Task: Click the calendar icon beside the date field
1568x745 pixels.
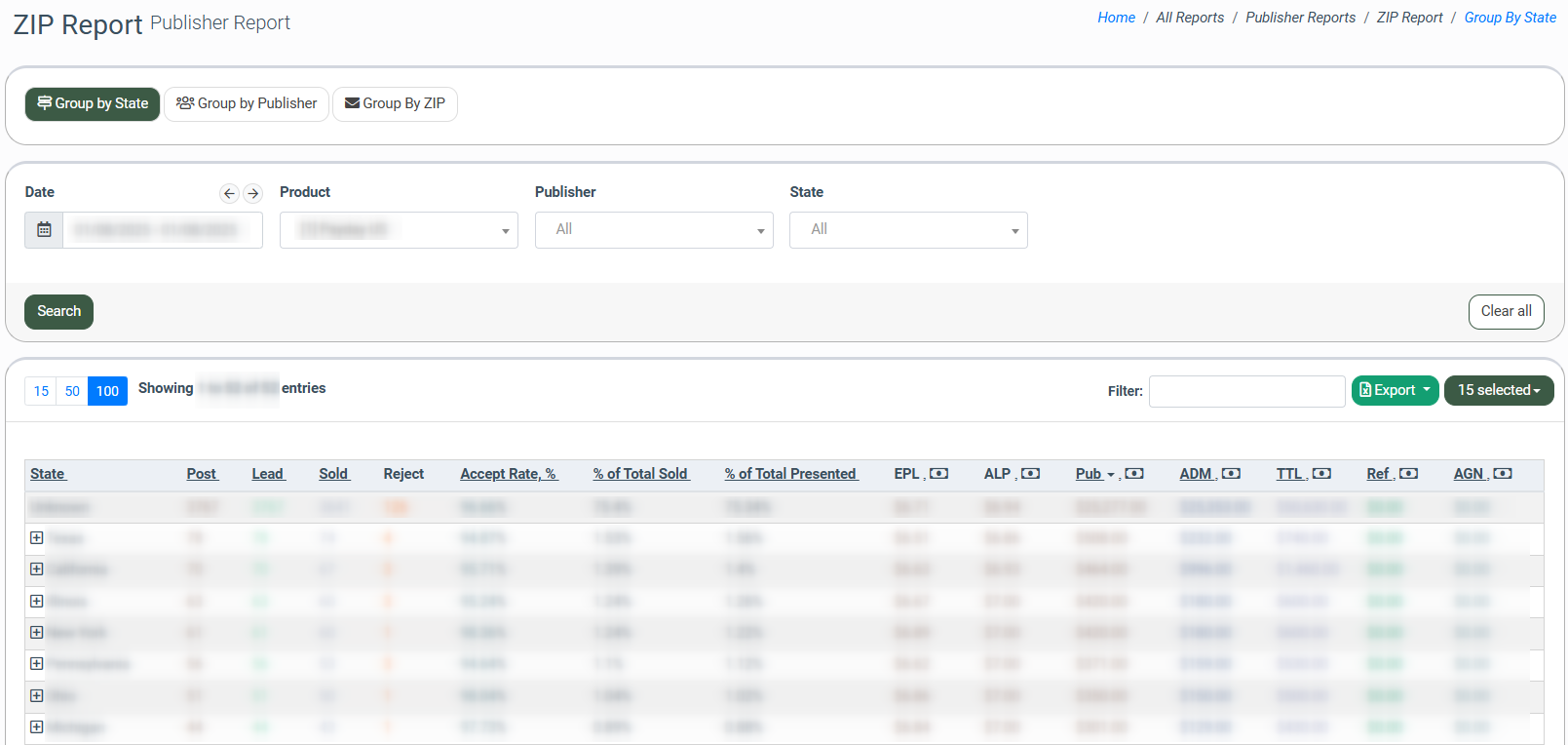Action: coord(44,230)
